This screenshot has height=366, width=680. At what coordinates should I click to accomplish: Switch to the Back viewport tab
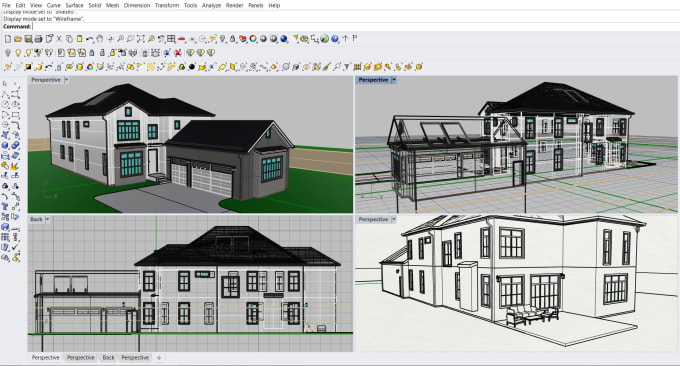(108, 358)
